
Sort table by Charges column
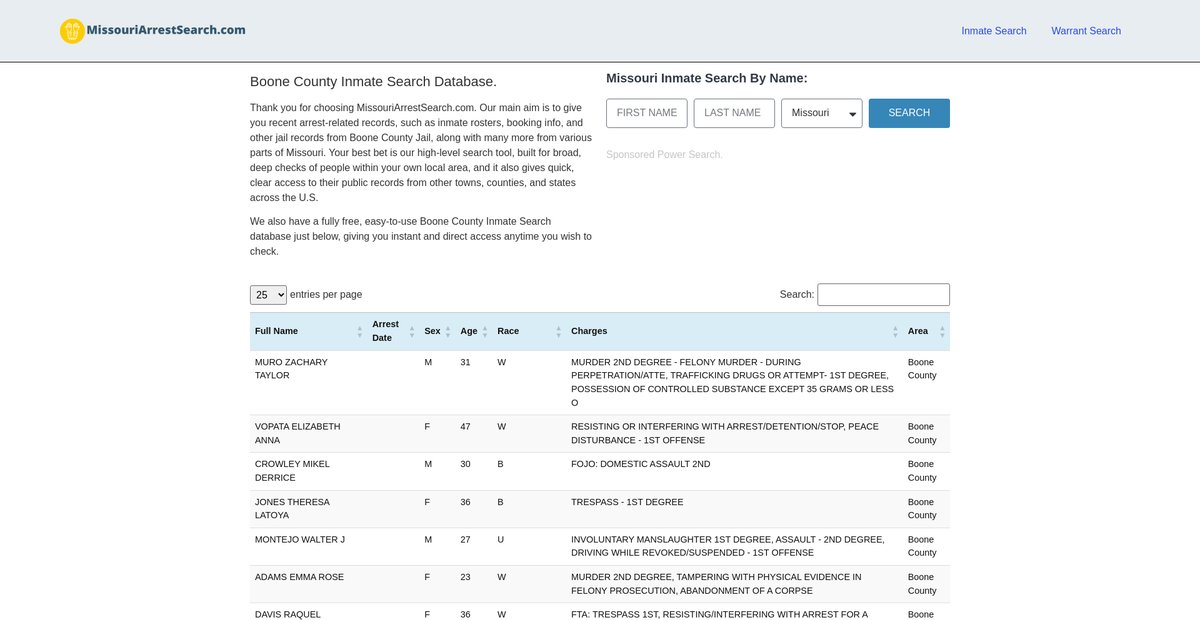589,331
